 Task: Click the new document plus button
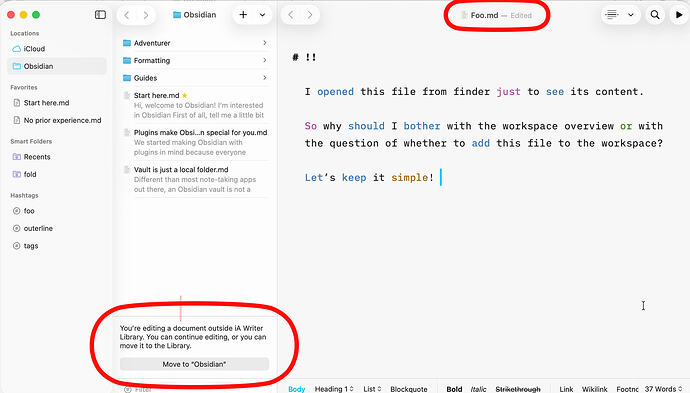[243, 15]
